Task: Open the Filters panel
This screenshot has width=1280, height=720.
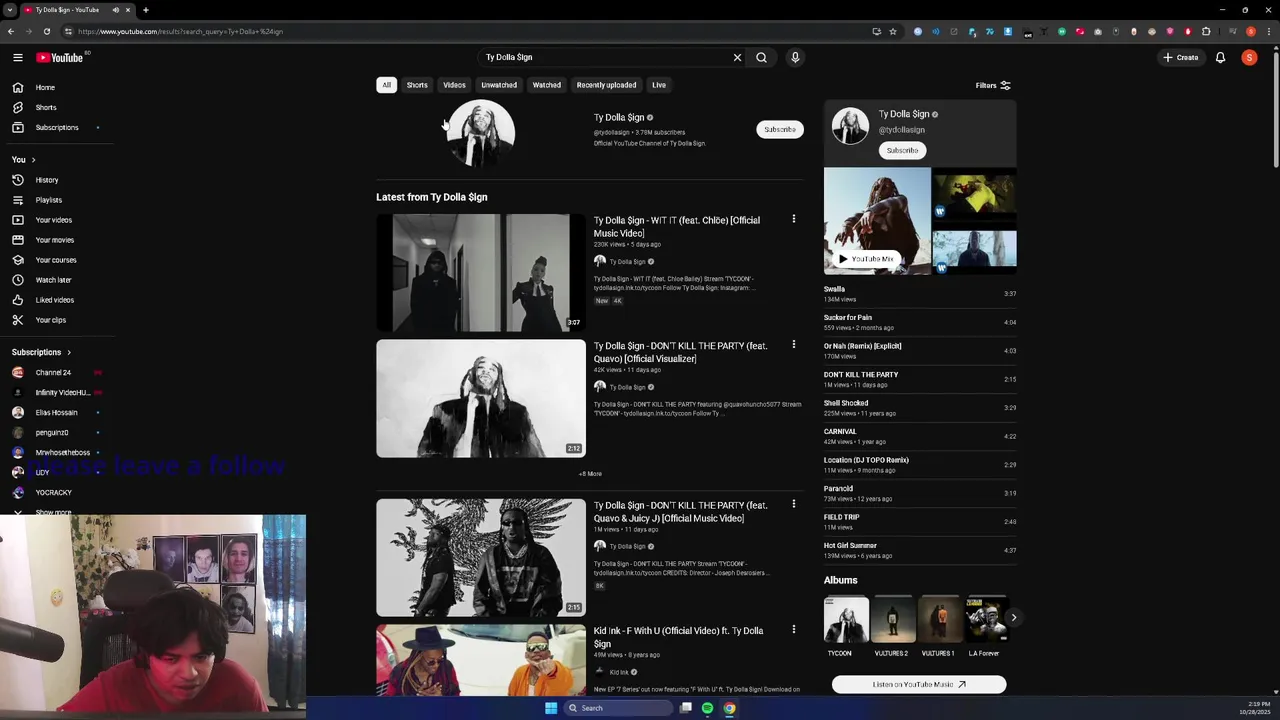Action: tap(993, 86)
